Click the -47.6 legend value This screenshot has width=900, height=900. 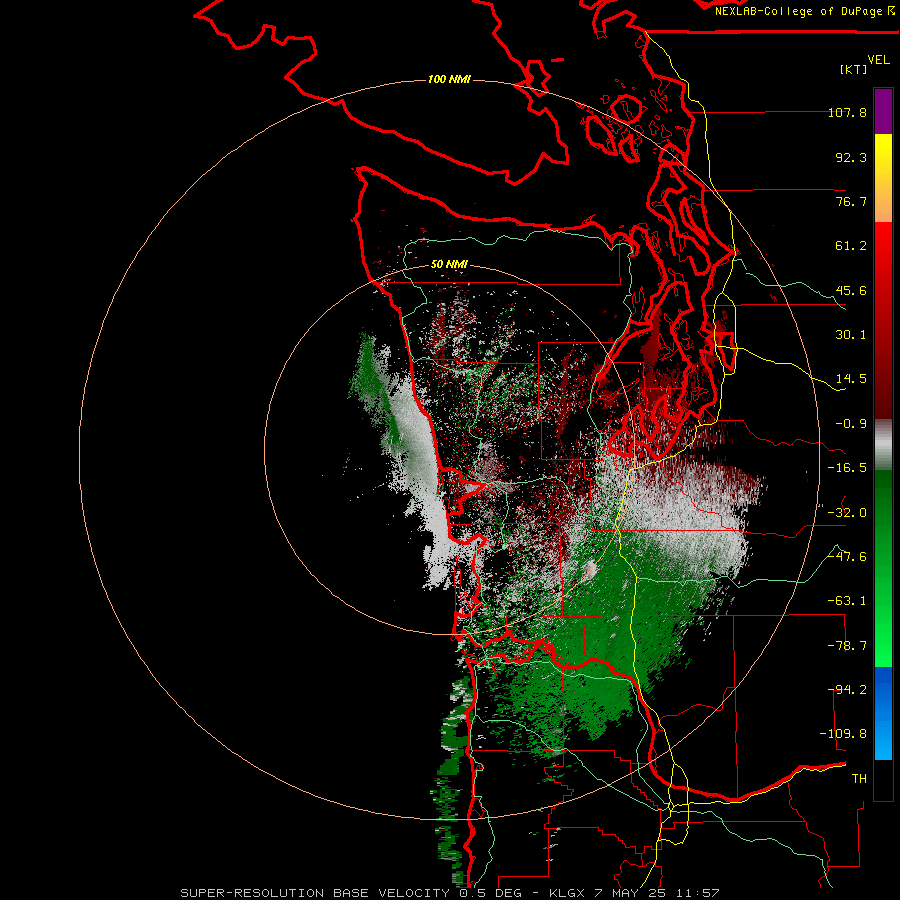(847, 557)
